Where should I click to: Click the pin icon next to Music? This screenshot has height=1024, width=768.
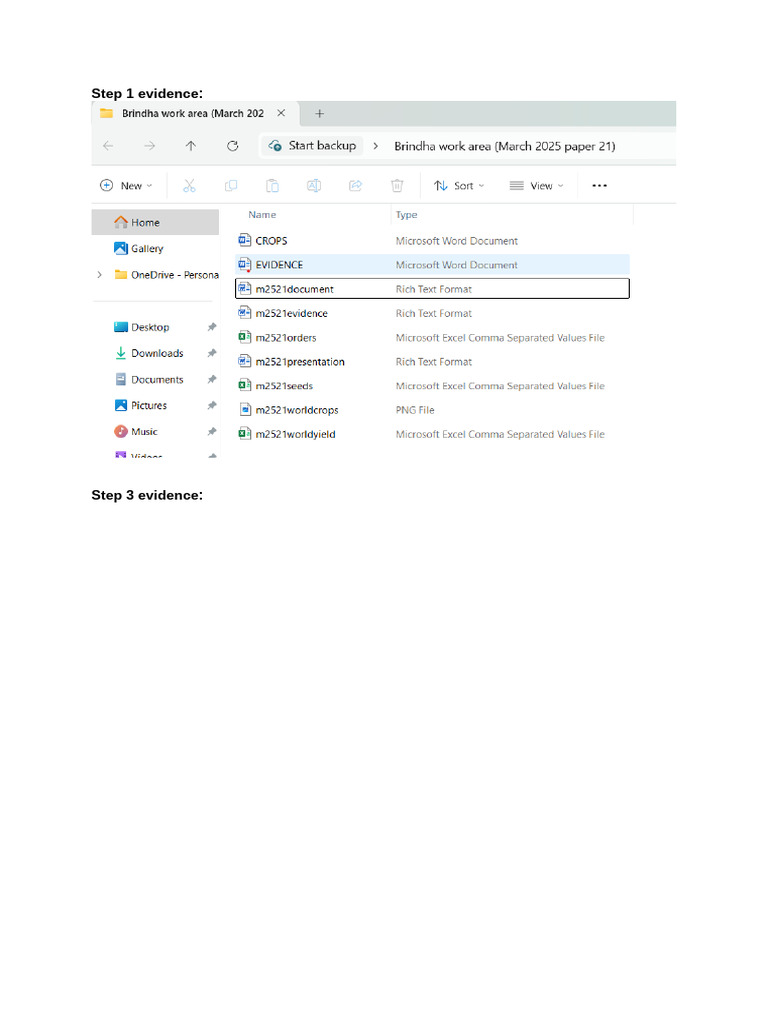click(212, 432)
